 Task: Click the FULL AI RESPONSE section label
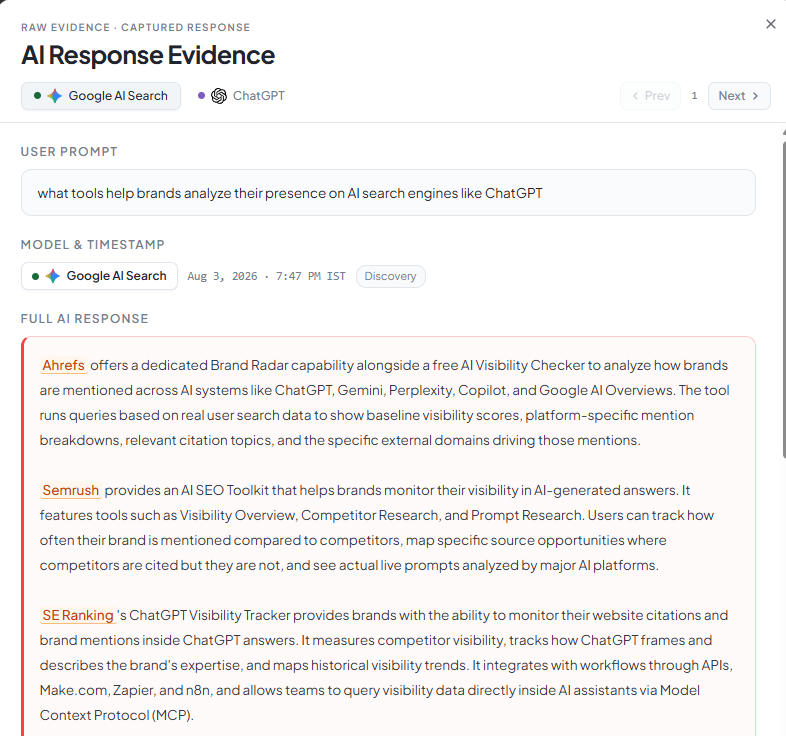click(x=85, y=319)
